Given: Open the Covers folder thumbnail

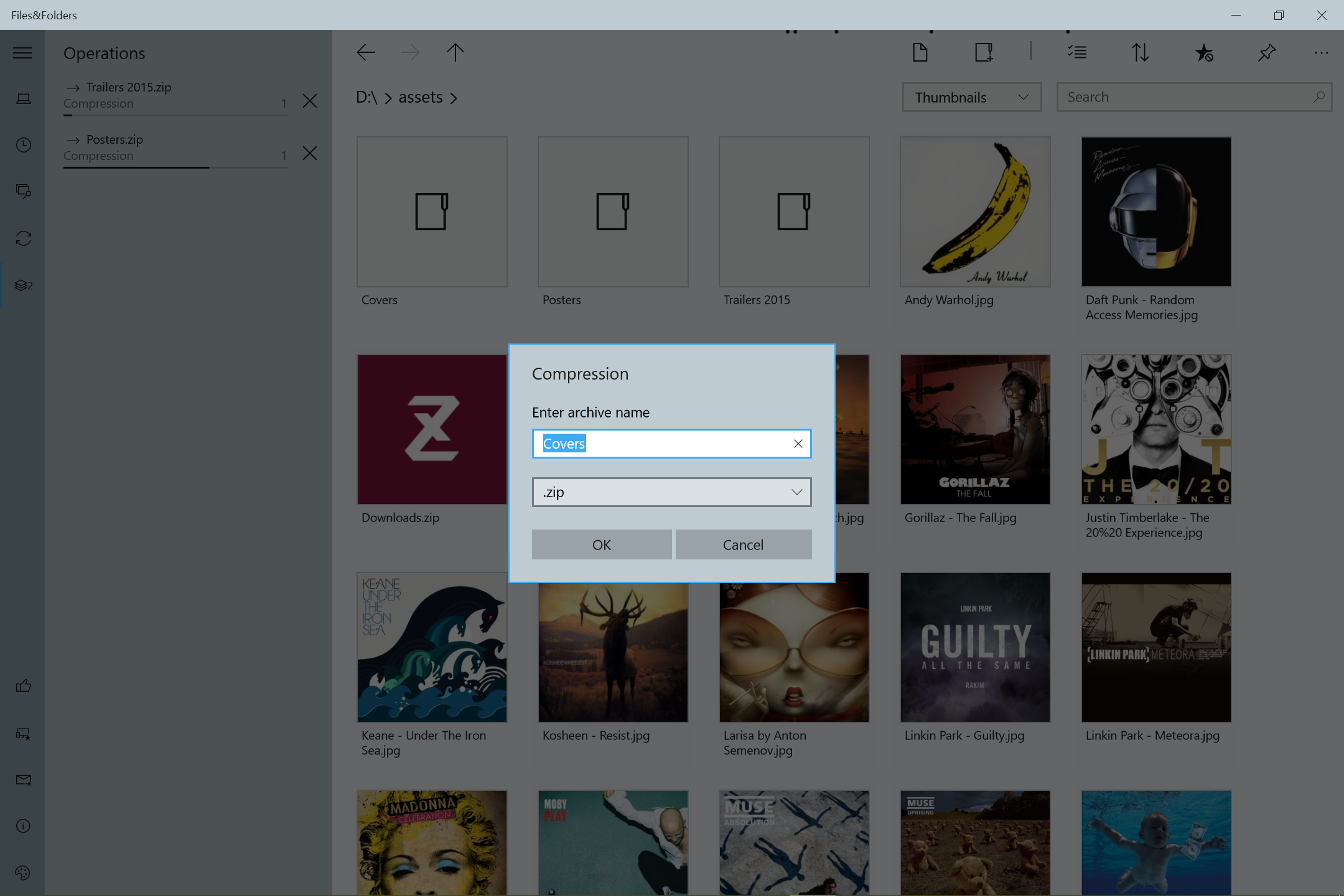Looking at the screenshot, I should tap(432, 212).
